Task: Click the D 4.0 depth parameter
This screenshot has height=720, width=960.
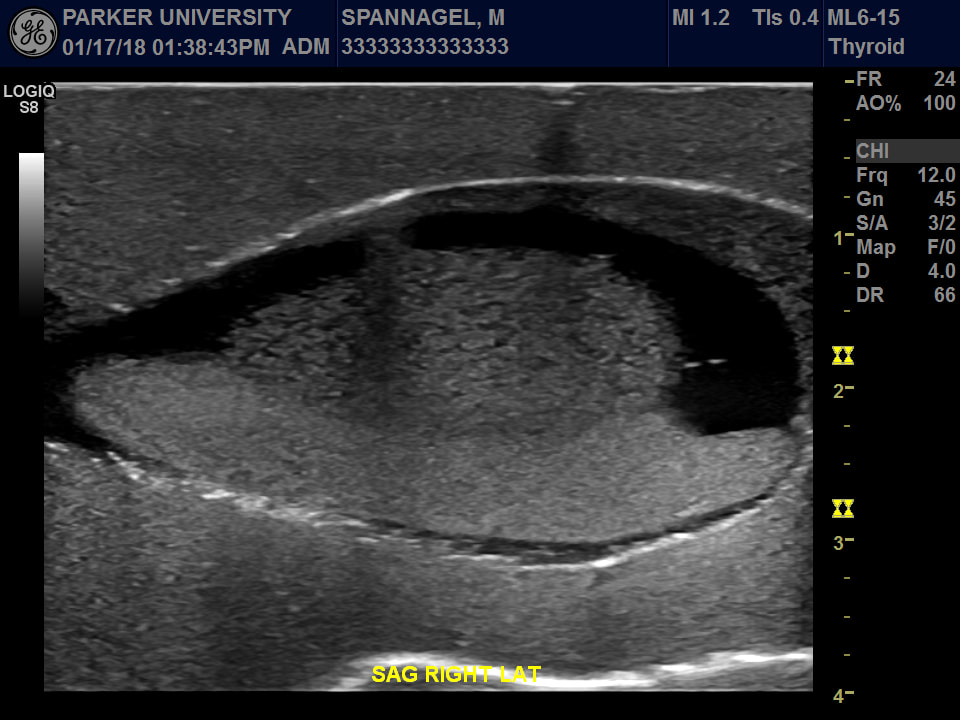Action: coord(906,271)
